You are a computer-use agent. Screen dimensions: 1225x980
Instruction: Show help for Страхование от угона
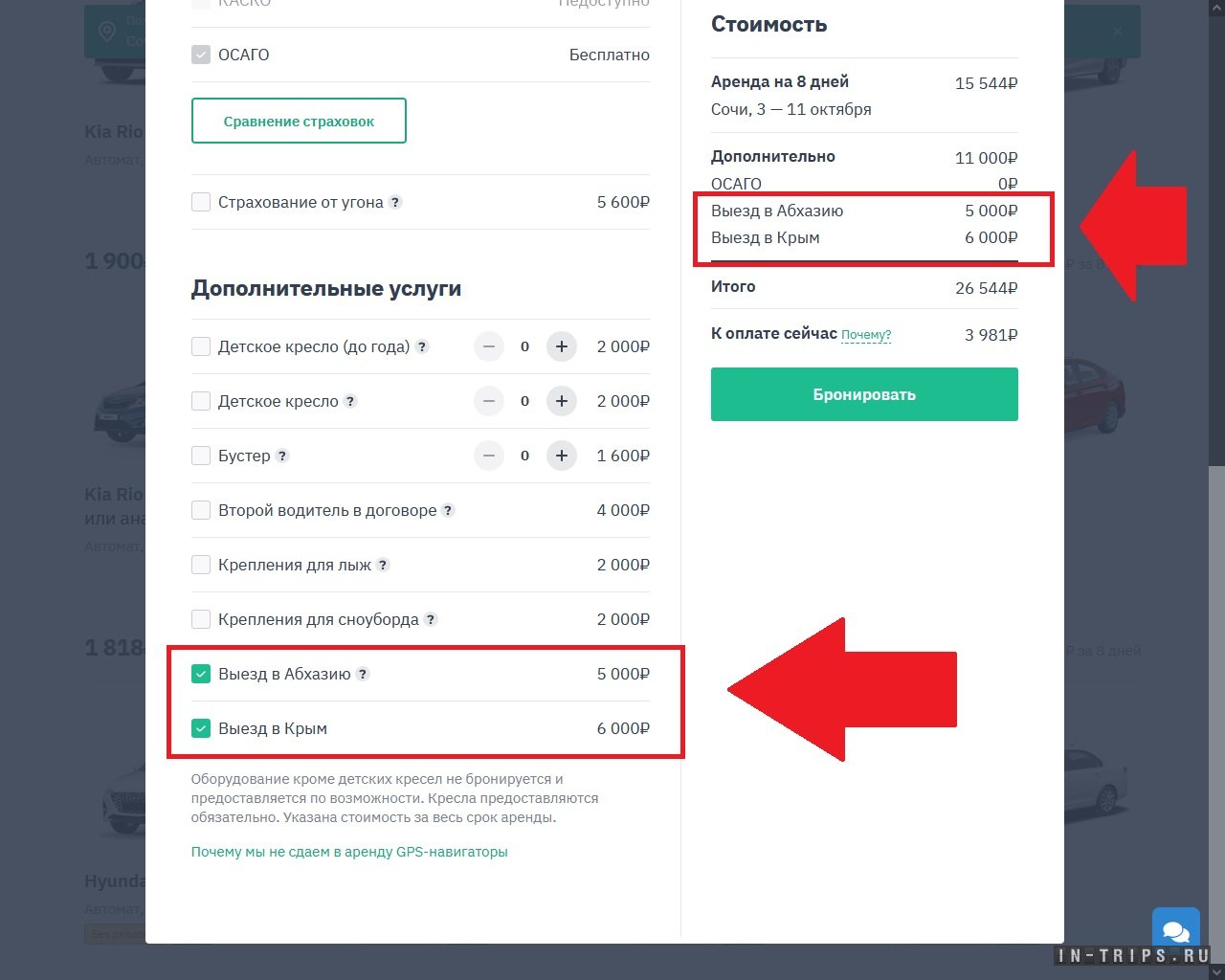pyautogui.click(x=395, y=202)
